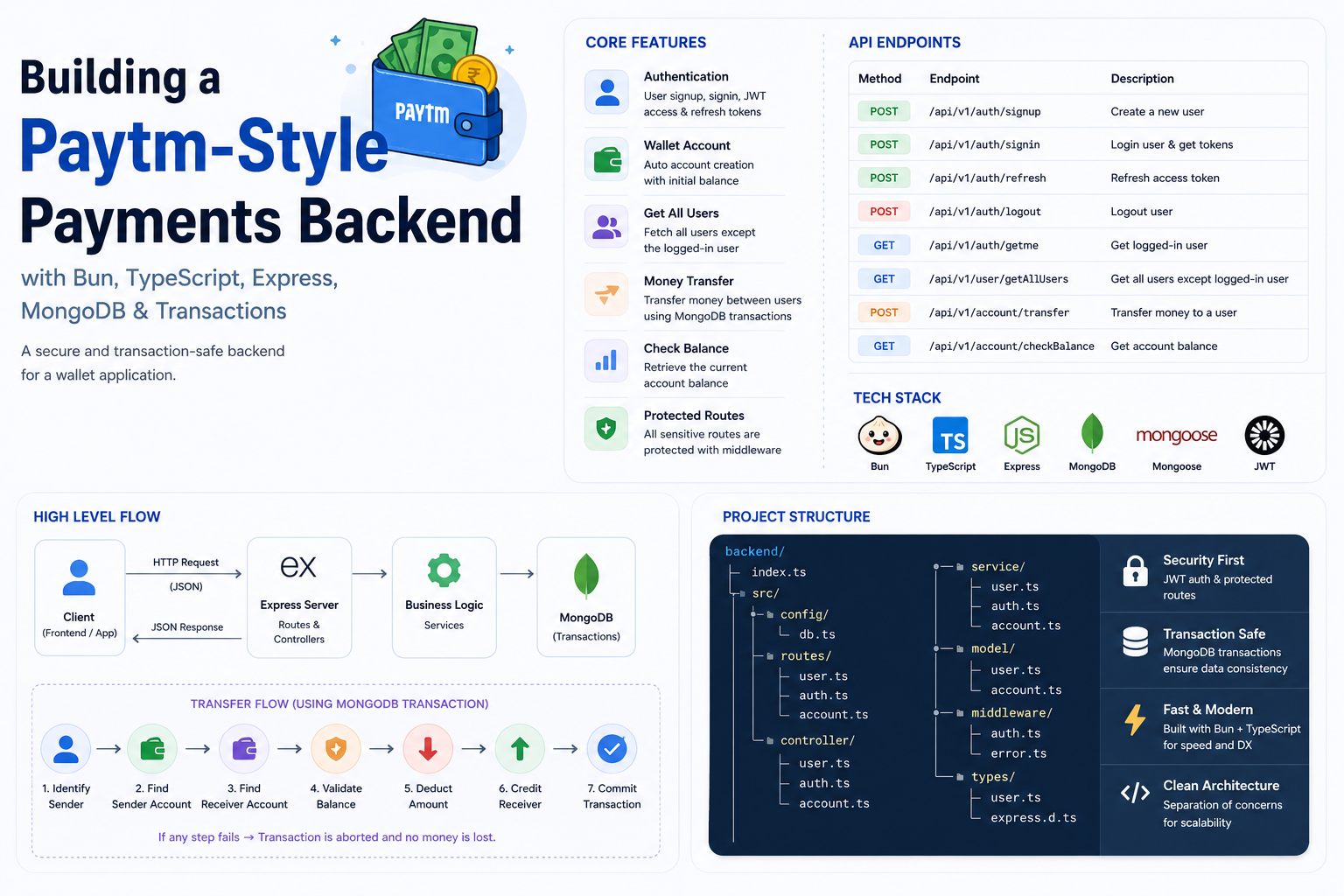Click the Identify Sender step icon
Viewport: 1344px width, 896px height.
click(66, 749)
